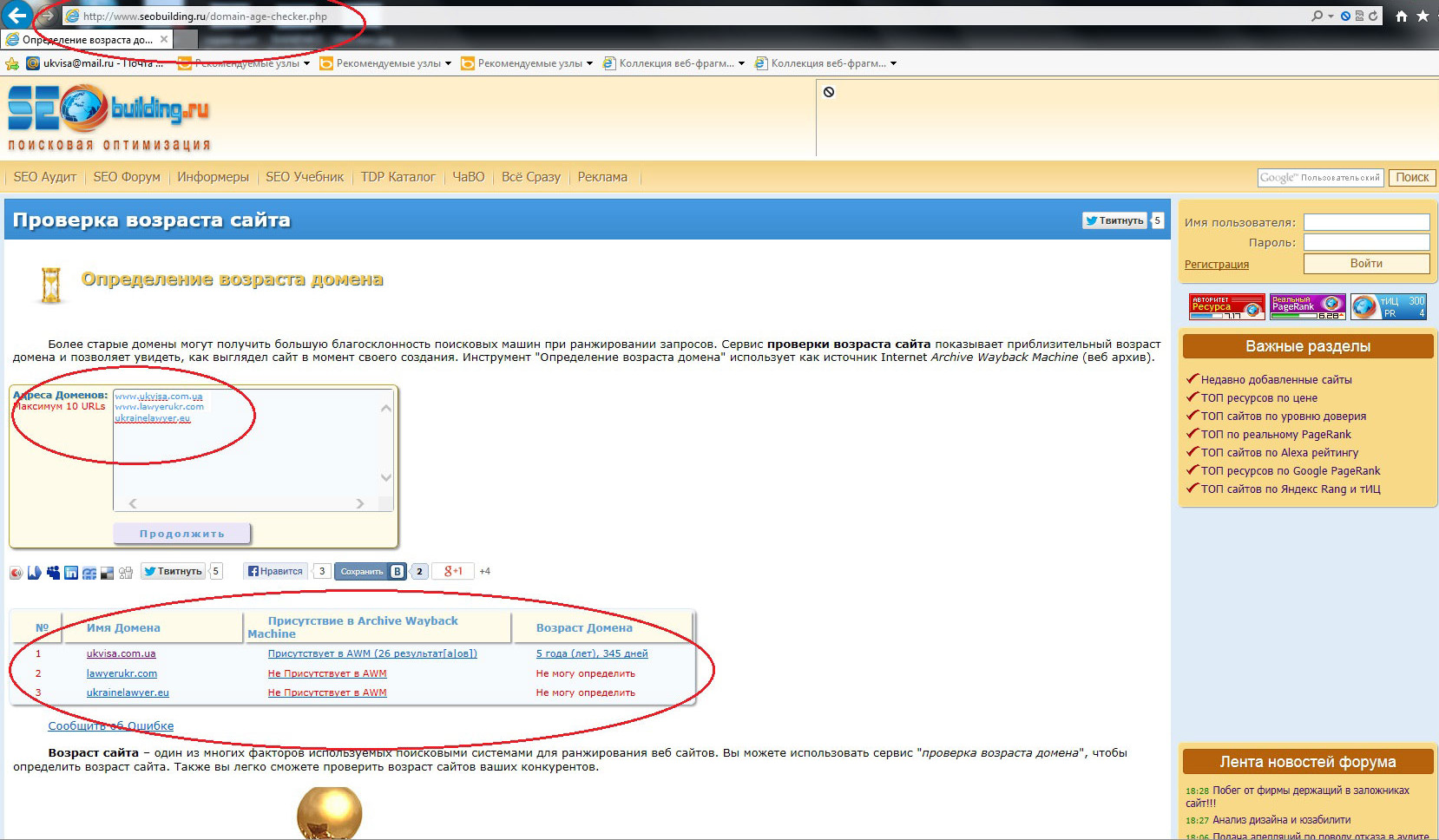The image size is (1439, 840).
Task: Click the Реальный PageRank badge
Action: coord(1307,306)
